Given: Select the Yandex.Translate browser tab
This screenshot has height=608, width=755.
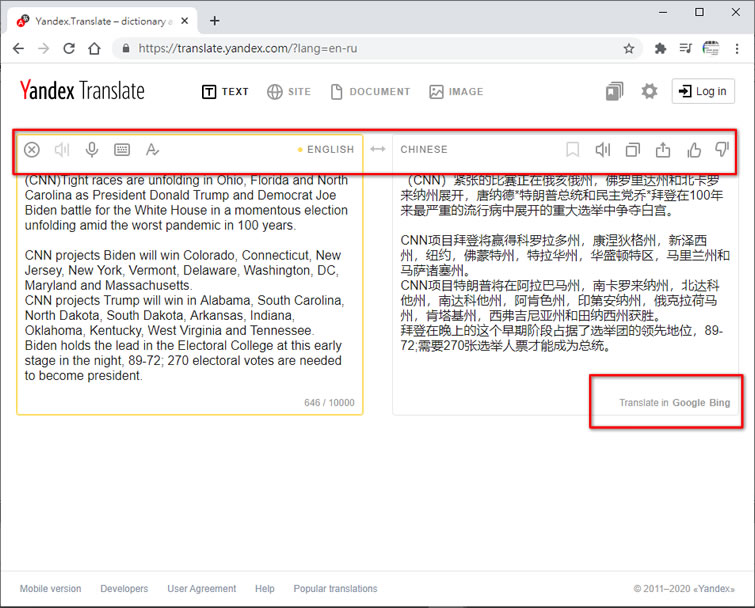Looking at the screenshot, I should click(x=102, y=21).
